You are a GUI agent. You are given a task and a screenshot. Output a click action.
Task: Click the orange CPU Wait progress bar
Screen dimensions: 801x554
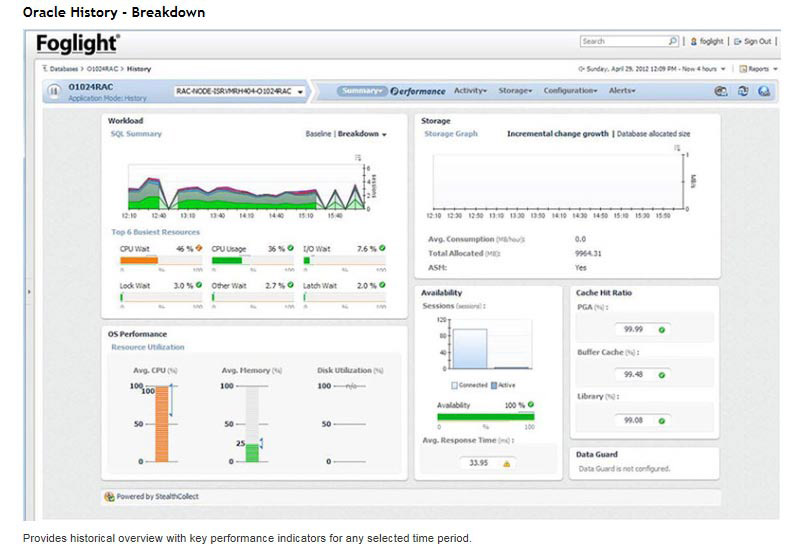[x=139, y=261]
